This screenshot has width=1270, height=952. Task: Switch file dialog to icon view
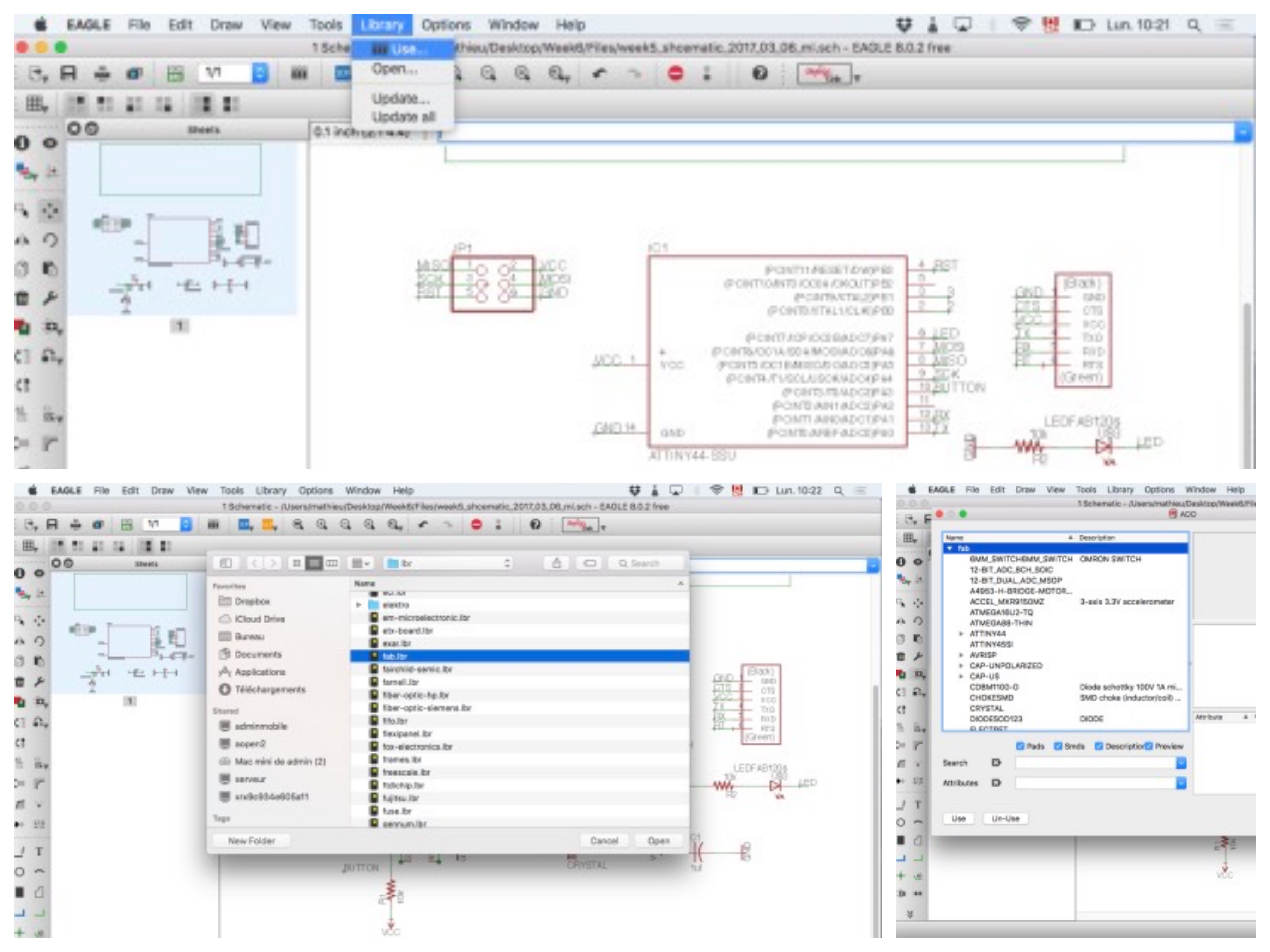click(x=296, y=563)
